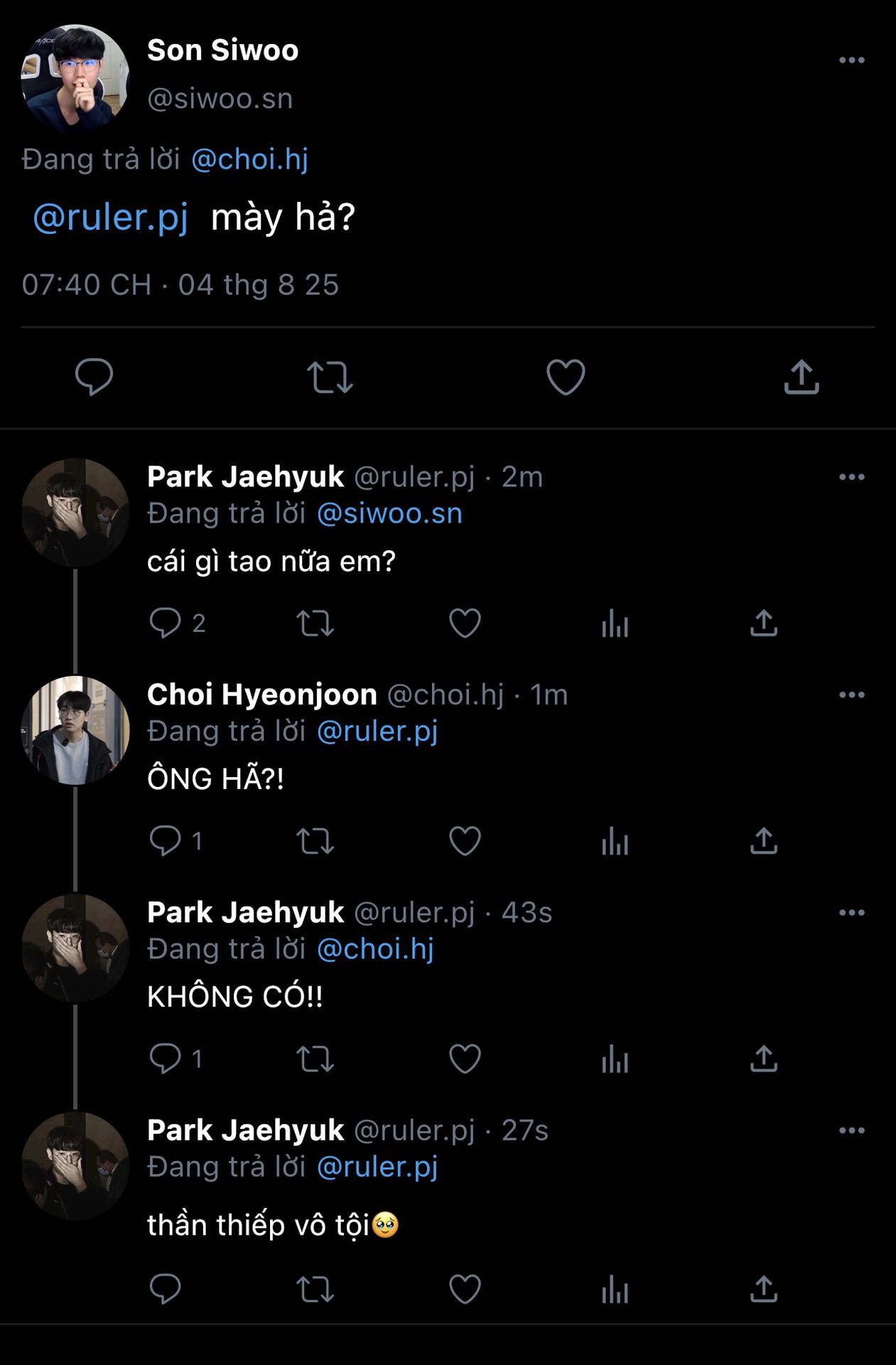Retweet Son Siwoo's main tweet
896x1365 pixels.
click(330, 377)
